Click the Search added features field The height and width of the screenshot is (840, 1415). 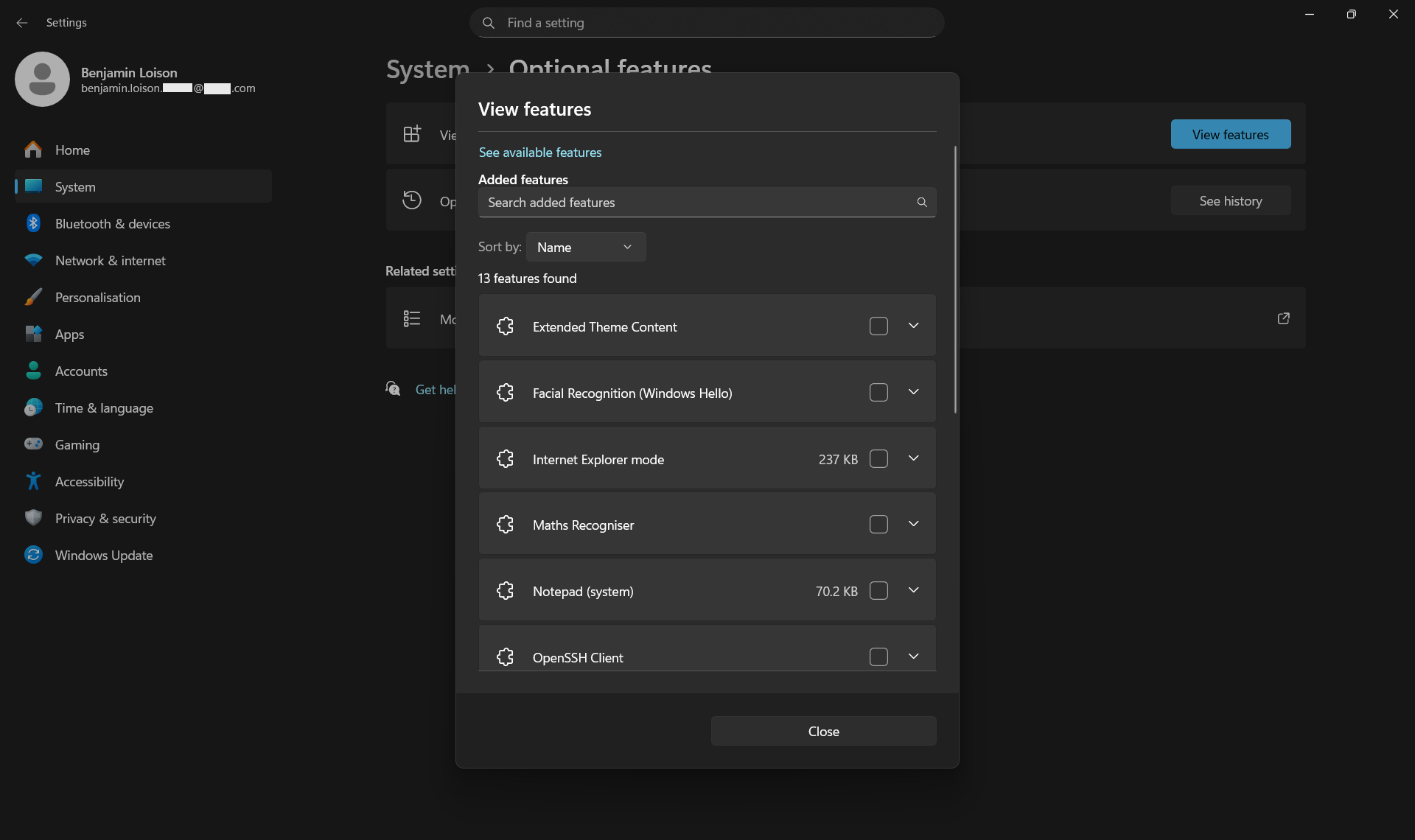coord(693,203)
